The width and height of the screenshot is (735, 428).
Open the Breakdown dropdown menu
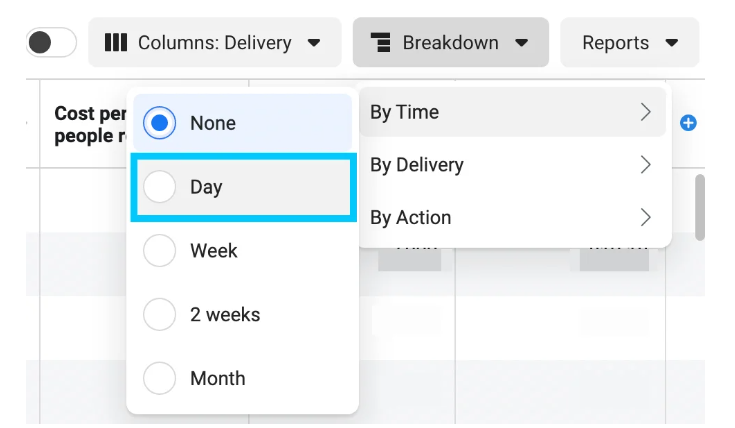pyautogui.click(x=451, y=43)
